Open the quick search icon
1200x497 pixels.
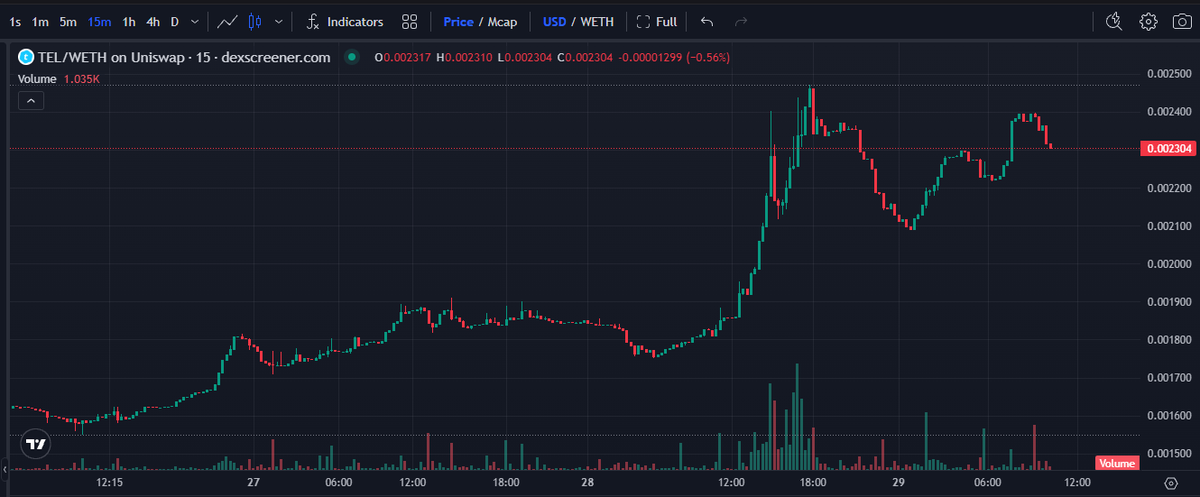click(1115, 21)
